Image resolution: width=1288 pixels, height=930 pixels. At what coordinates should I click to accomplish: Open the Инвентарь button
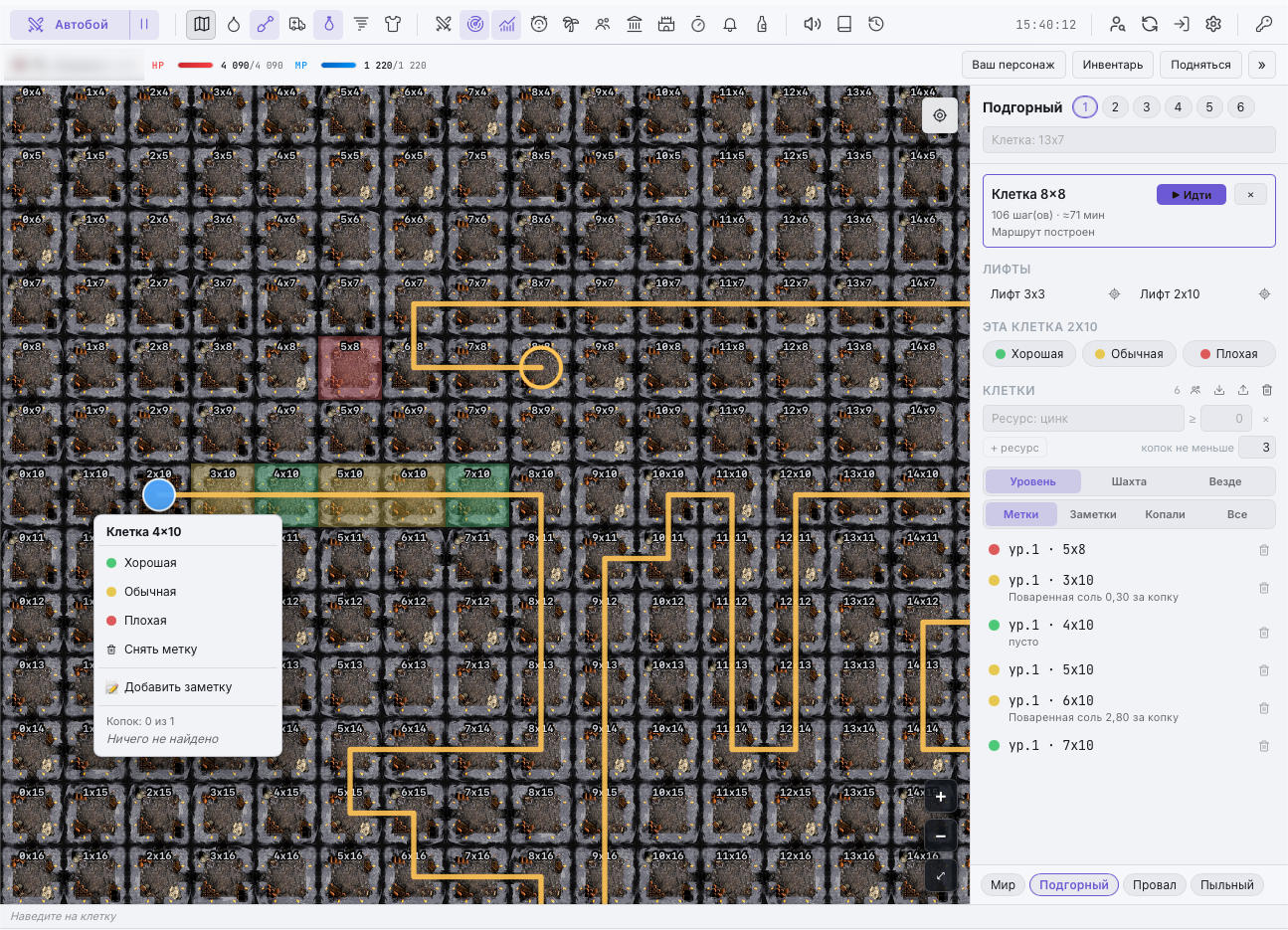1113,65
